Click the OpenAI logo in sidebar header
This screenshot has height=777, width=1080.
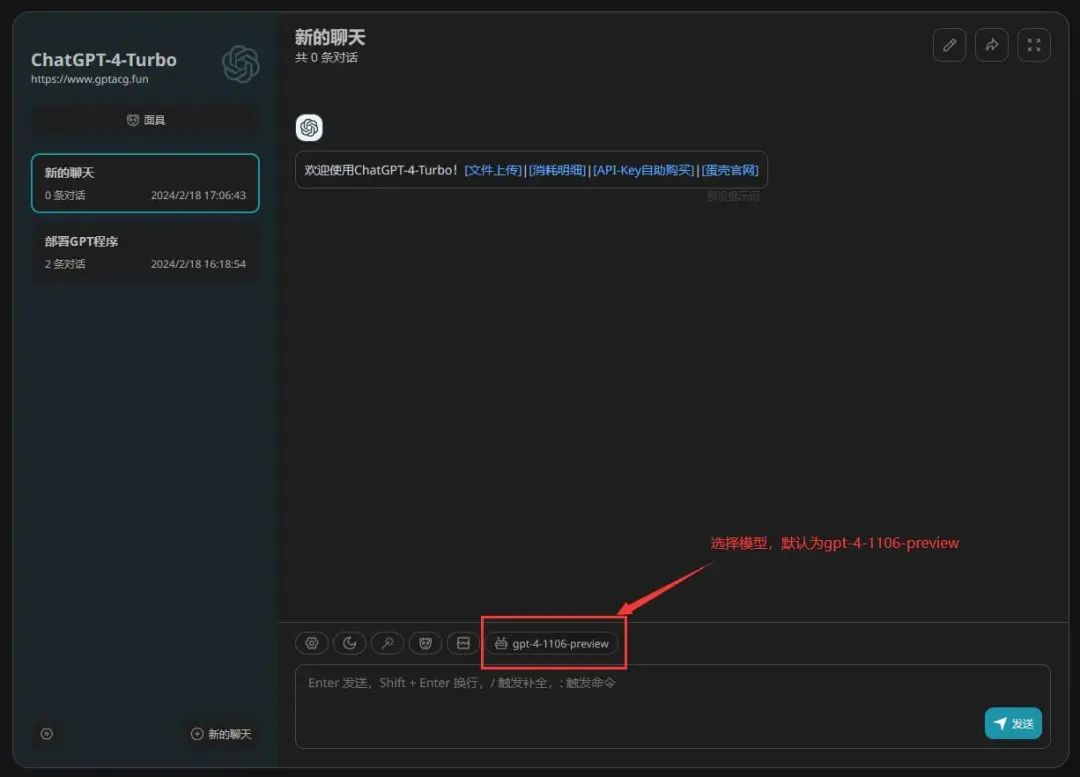[240, 64]
